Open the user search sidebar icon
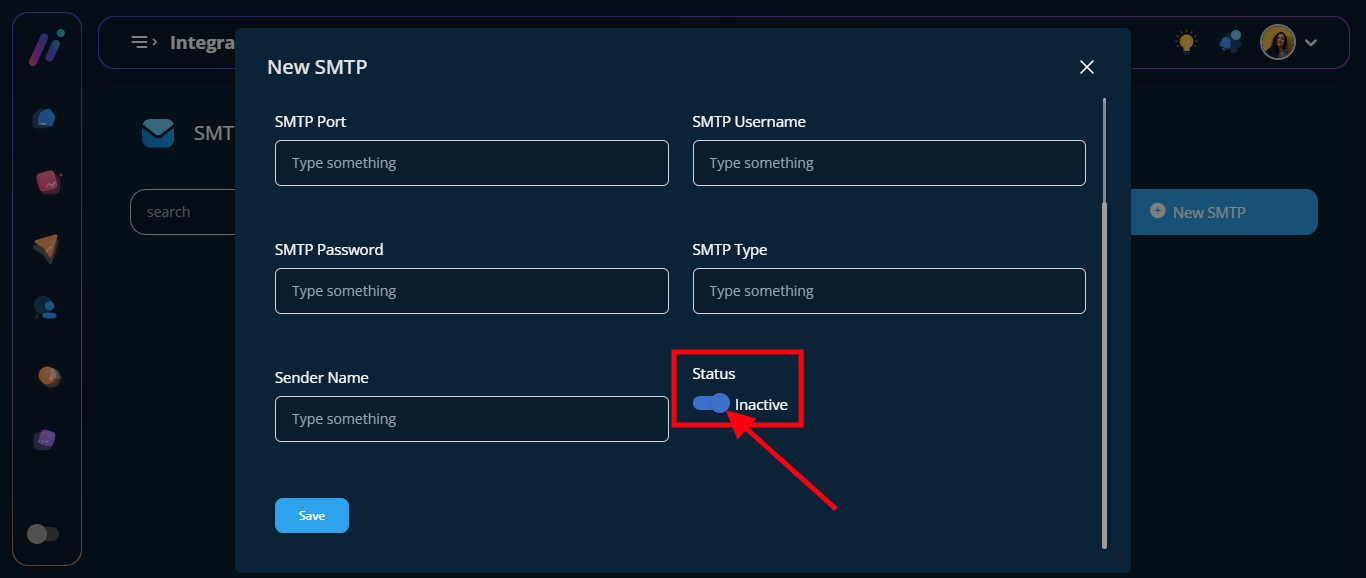 pyautogui.click(x=45, y=309)
